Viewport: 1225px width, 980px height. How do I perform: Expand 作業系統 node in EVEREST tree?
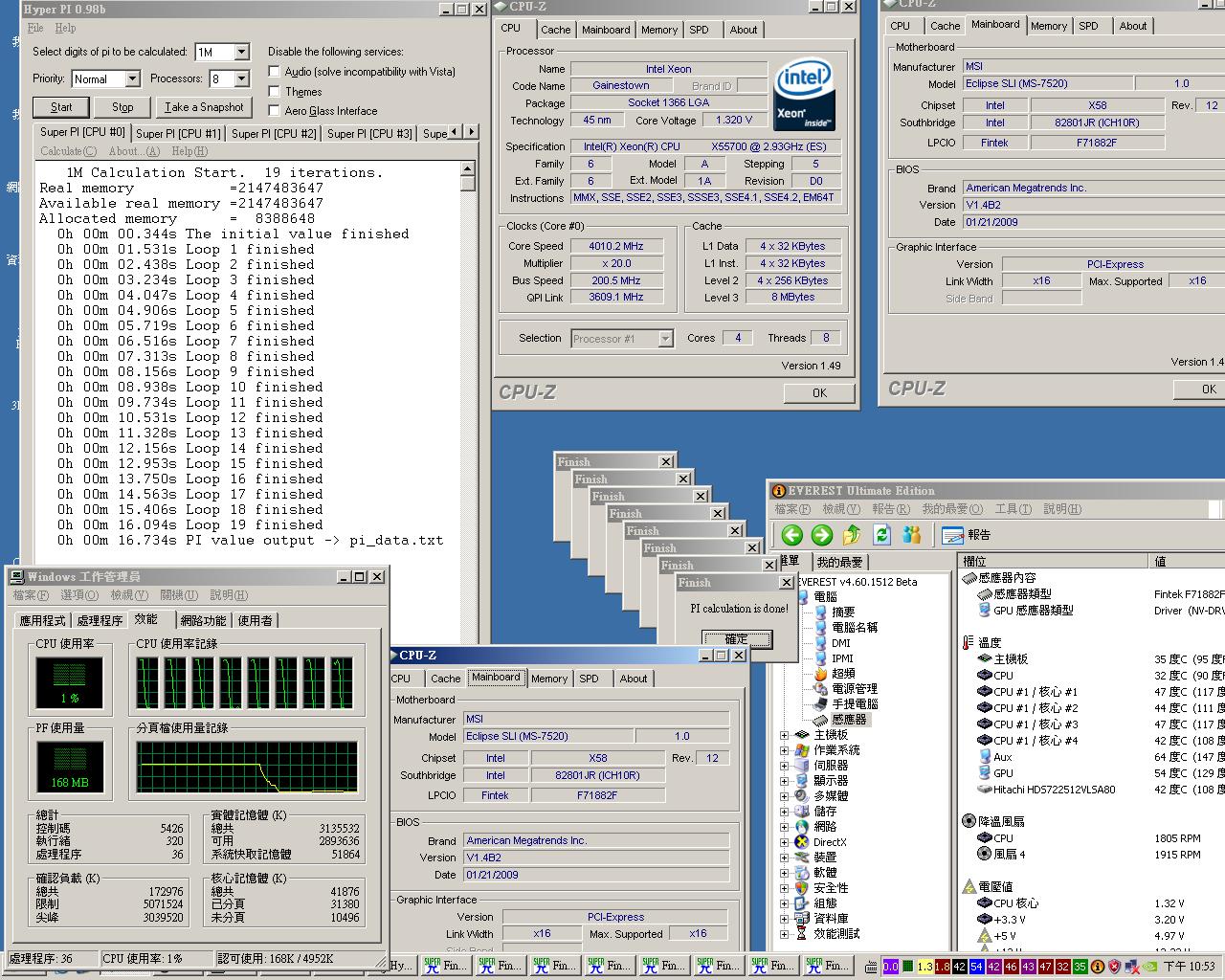click(x=785, y=750)
